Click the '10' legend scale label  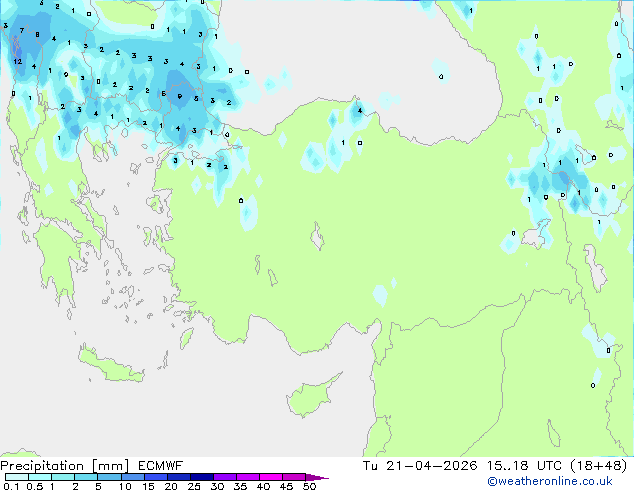(125, 486)
